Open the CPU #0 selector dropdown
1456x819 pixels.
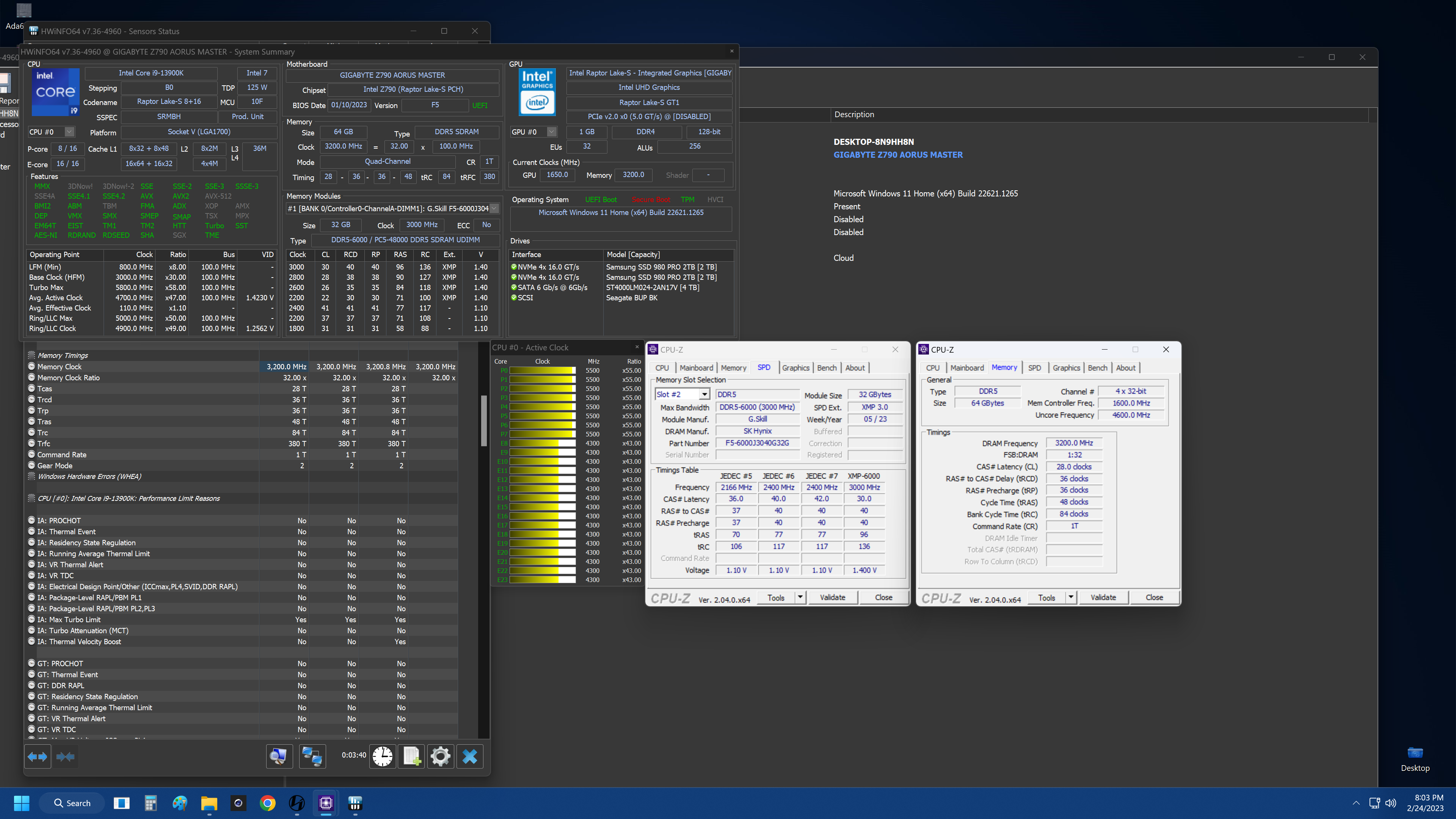[x=69, y=132]
